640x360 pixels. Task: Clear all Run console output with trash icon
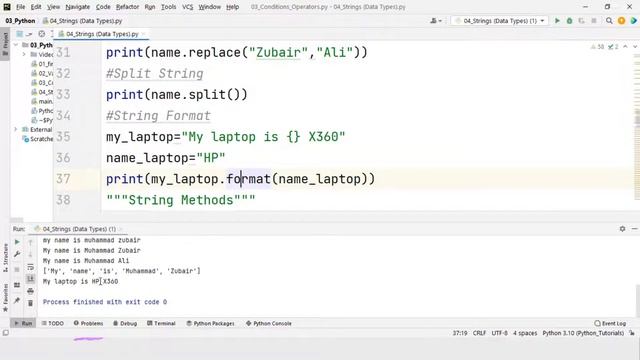[x=30, y=303]
